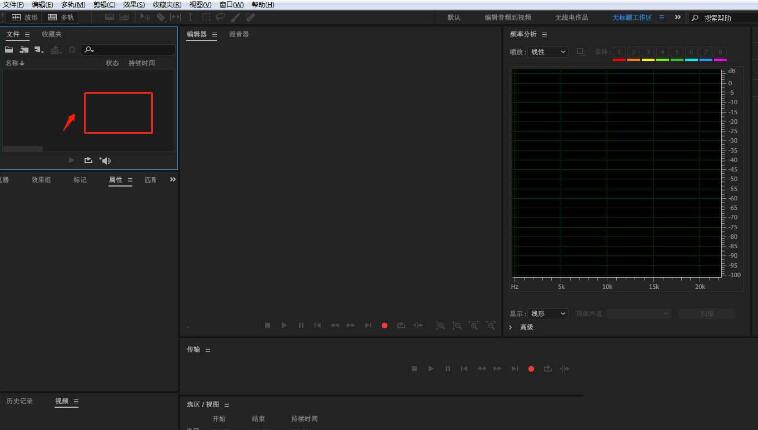Open the 视频 panel menu icon
Image resolution: width=758 pixels, height=430 pixels.
[x=76, y=401]
